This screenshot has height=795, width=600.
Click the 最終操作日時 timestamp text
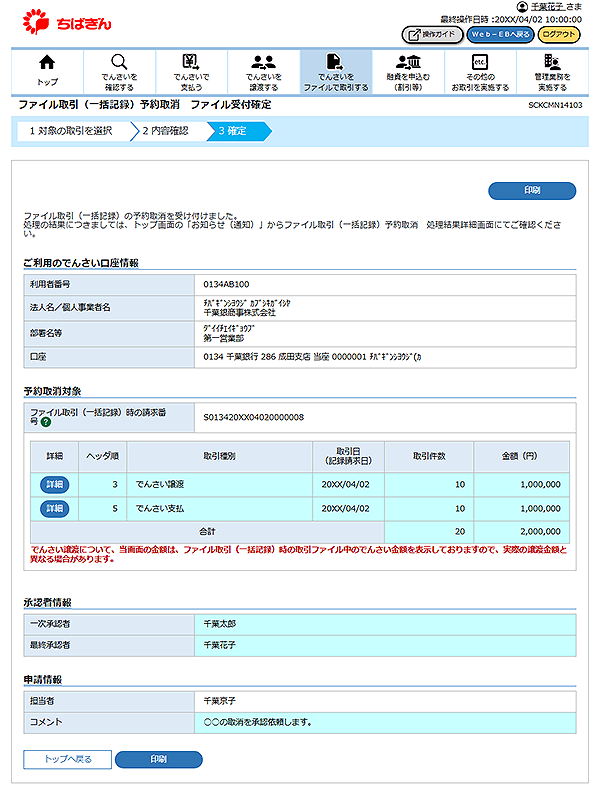[511, 20]
